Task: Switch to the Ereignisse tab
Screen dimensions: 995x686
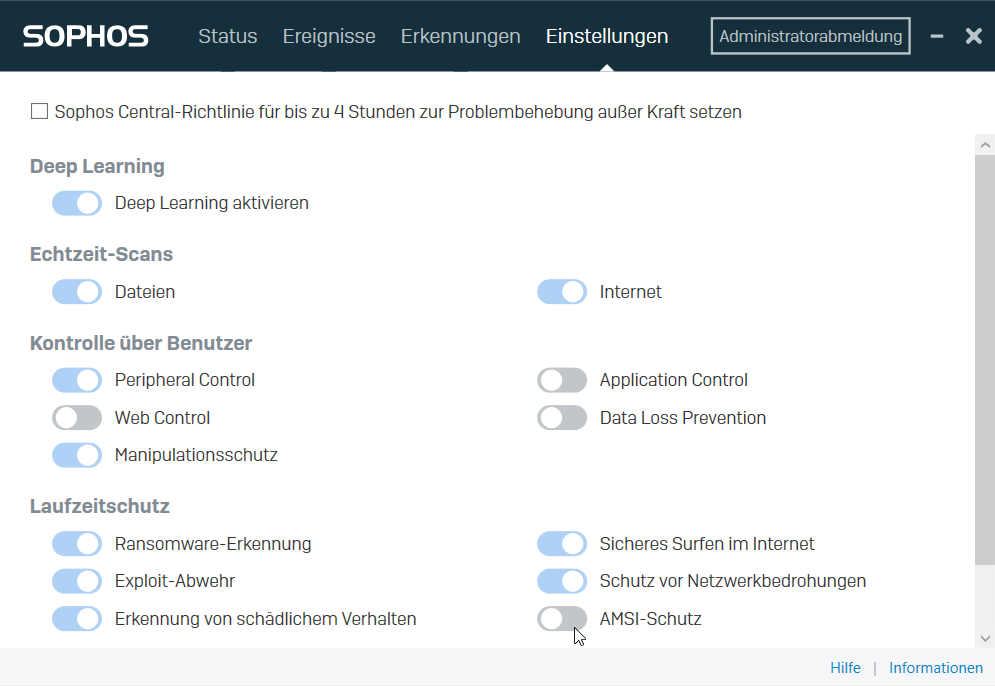Action: point(329,36)
